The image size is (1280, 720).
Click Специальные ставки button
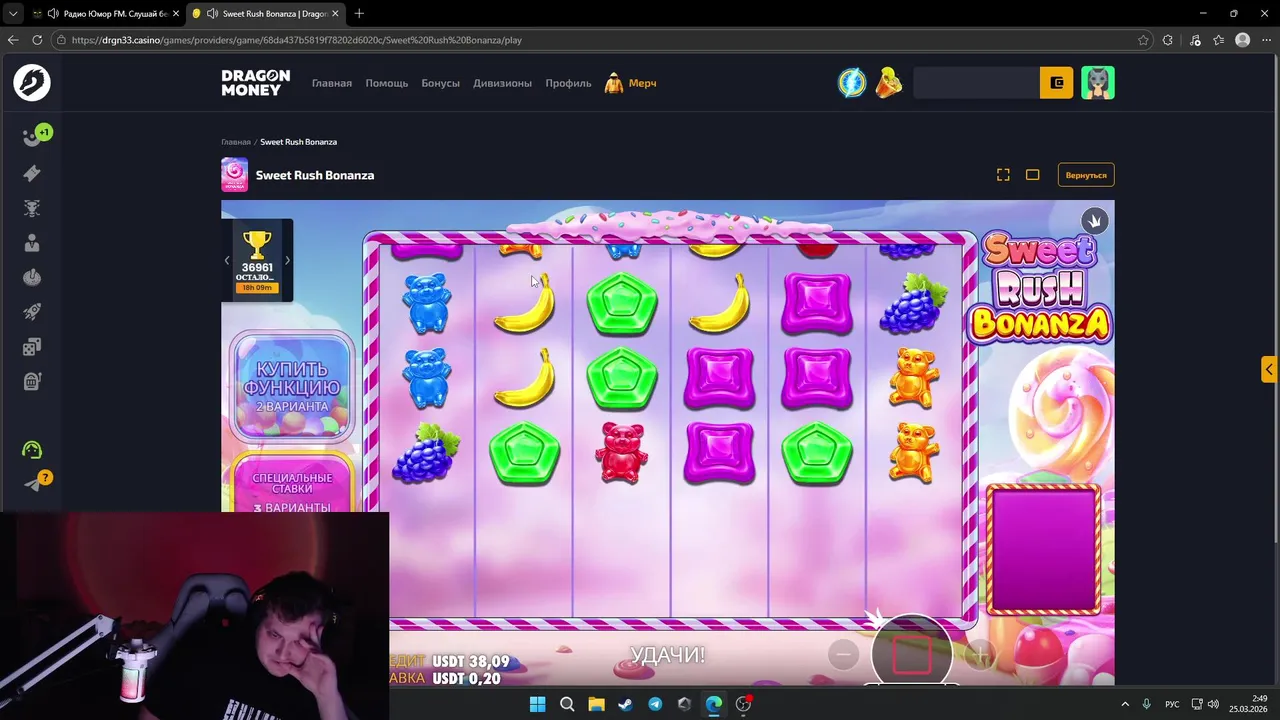292,486
